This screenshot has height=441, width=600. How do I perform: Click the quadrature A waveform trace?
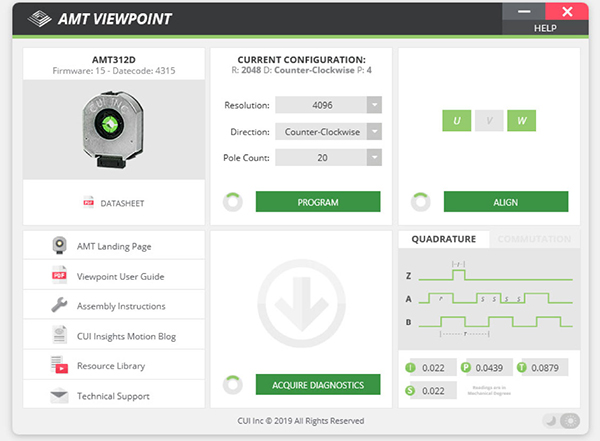click(496, 298)
